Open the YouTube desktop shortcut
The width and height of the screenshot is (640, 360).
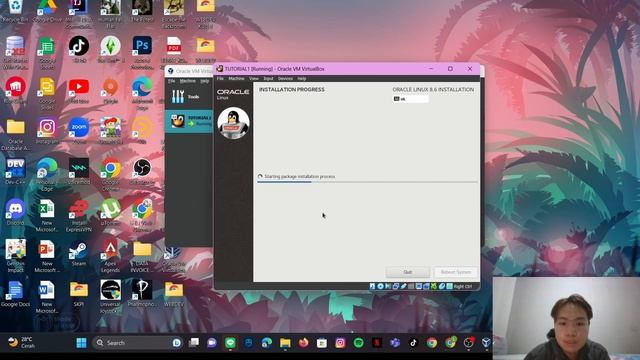[79, 91]
